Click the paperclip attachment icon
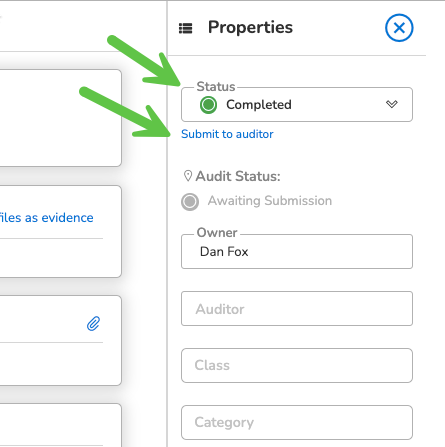 click(x=93, y=323)
